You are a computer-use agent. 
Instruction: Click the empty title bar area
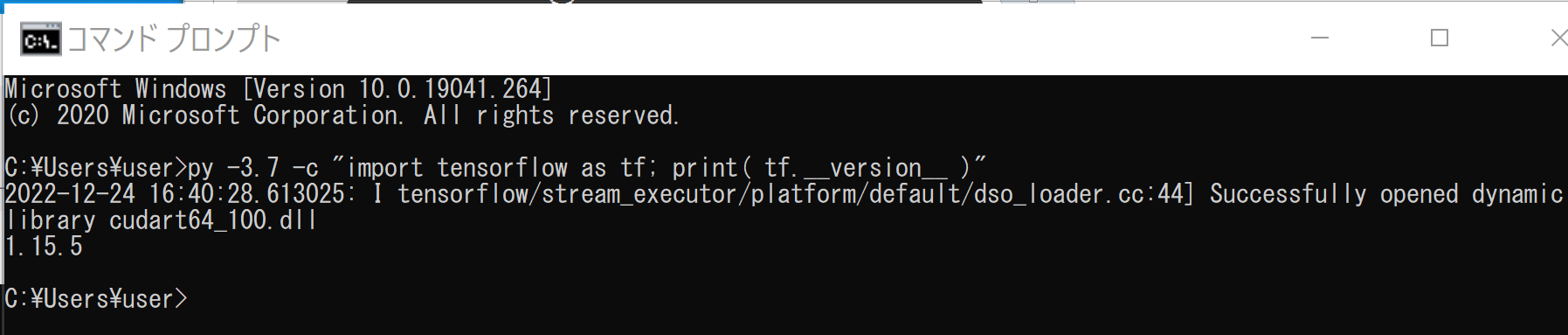[x=786, y=39]
